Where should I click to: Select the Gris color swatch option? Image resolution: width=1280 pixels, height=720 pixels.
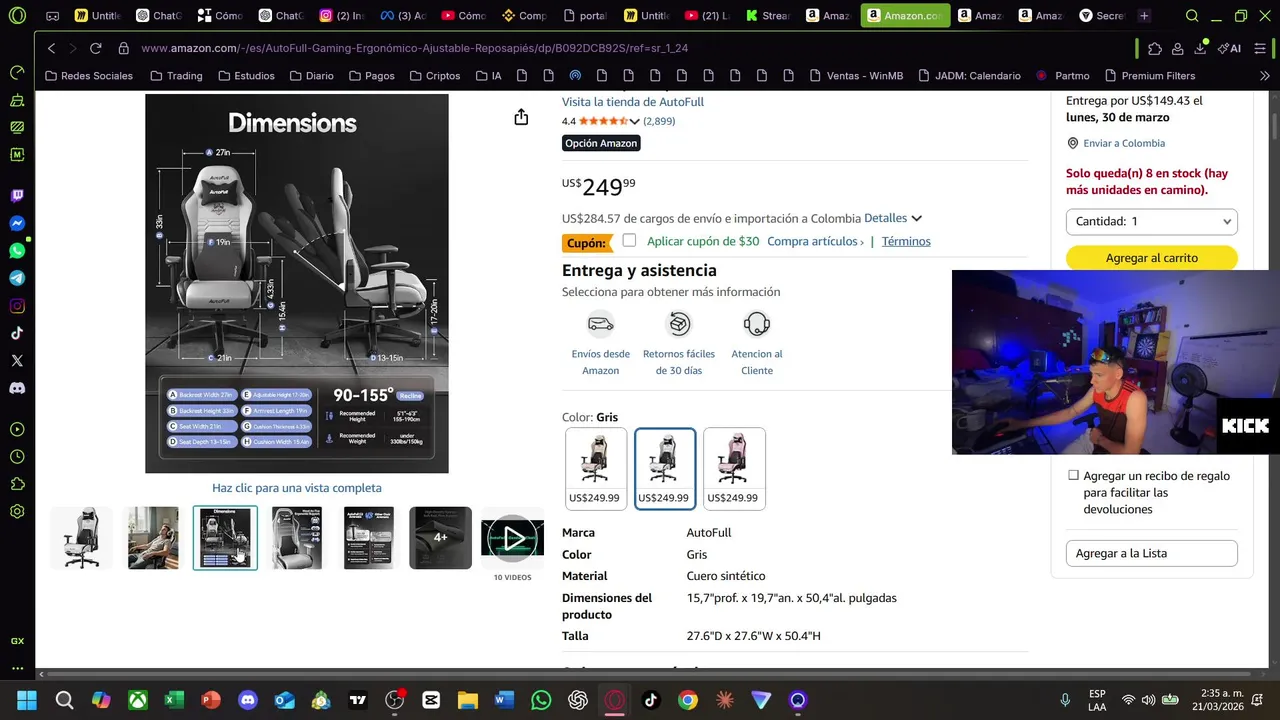pyautogui.click(x=665, y=469)
